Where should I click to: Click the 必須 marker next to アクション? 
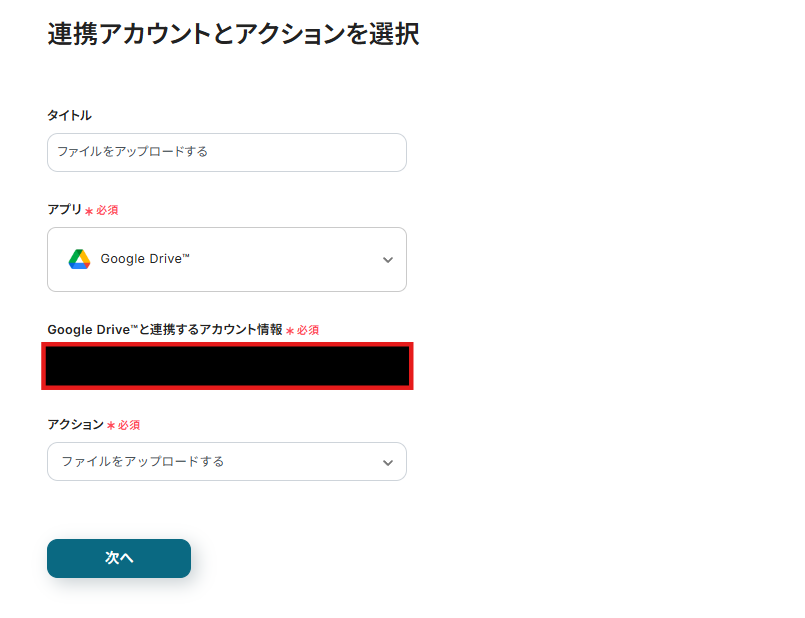click(129, 425)
